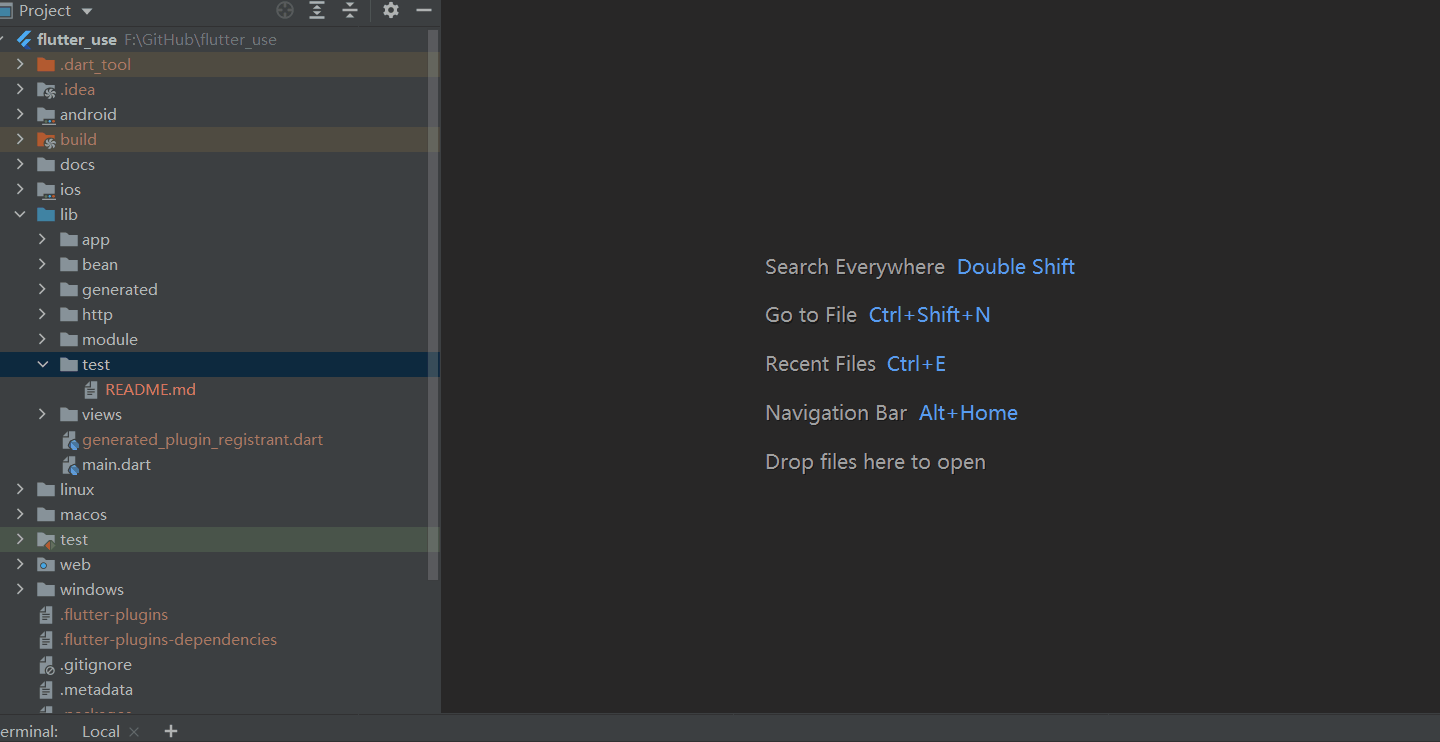
Task: Add a new terminal session tab
Action: [171, 731]
